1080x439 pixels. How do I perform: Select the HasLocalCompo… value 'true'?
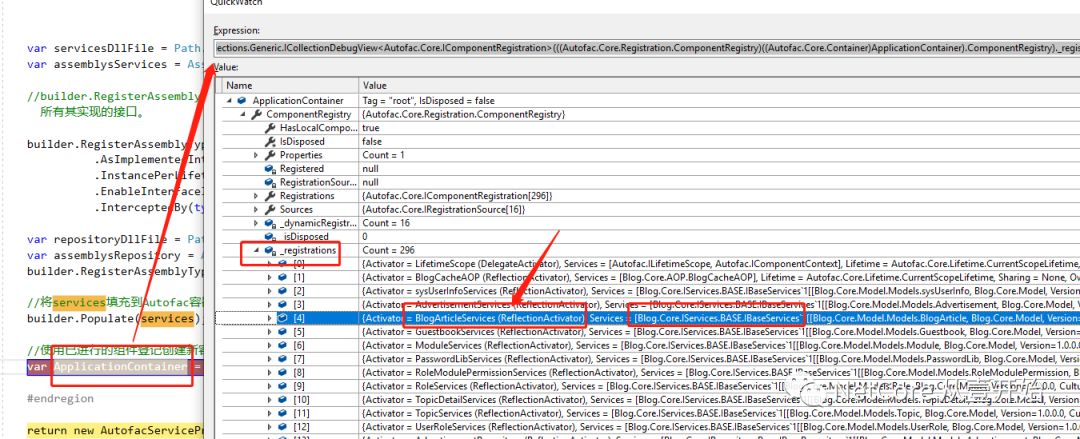click(x=371, y=128)
